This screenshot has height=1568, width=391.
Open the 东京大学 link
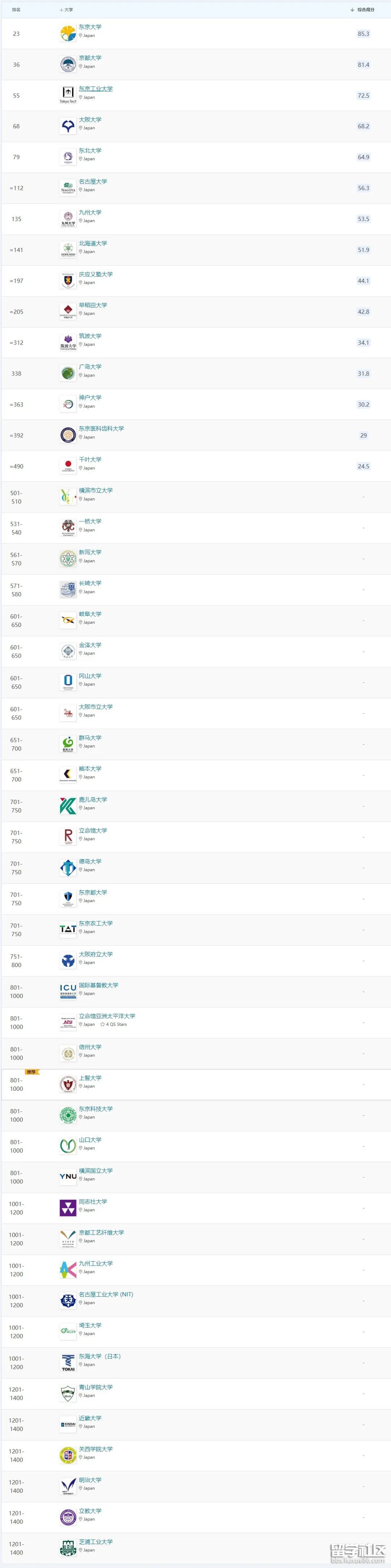pyautogui.click(x=90, y=27)
